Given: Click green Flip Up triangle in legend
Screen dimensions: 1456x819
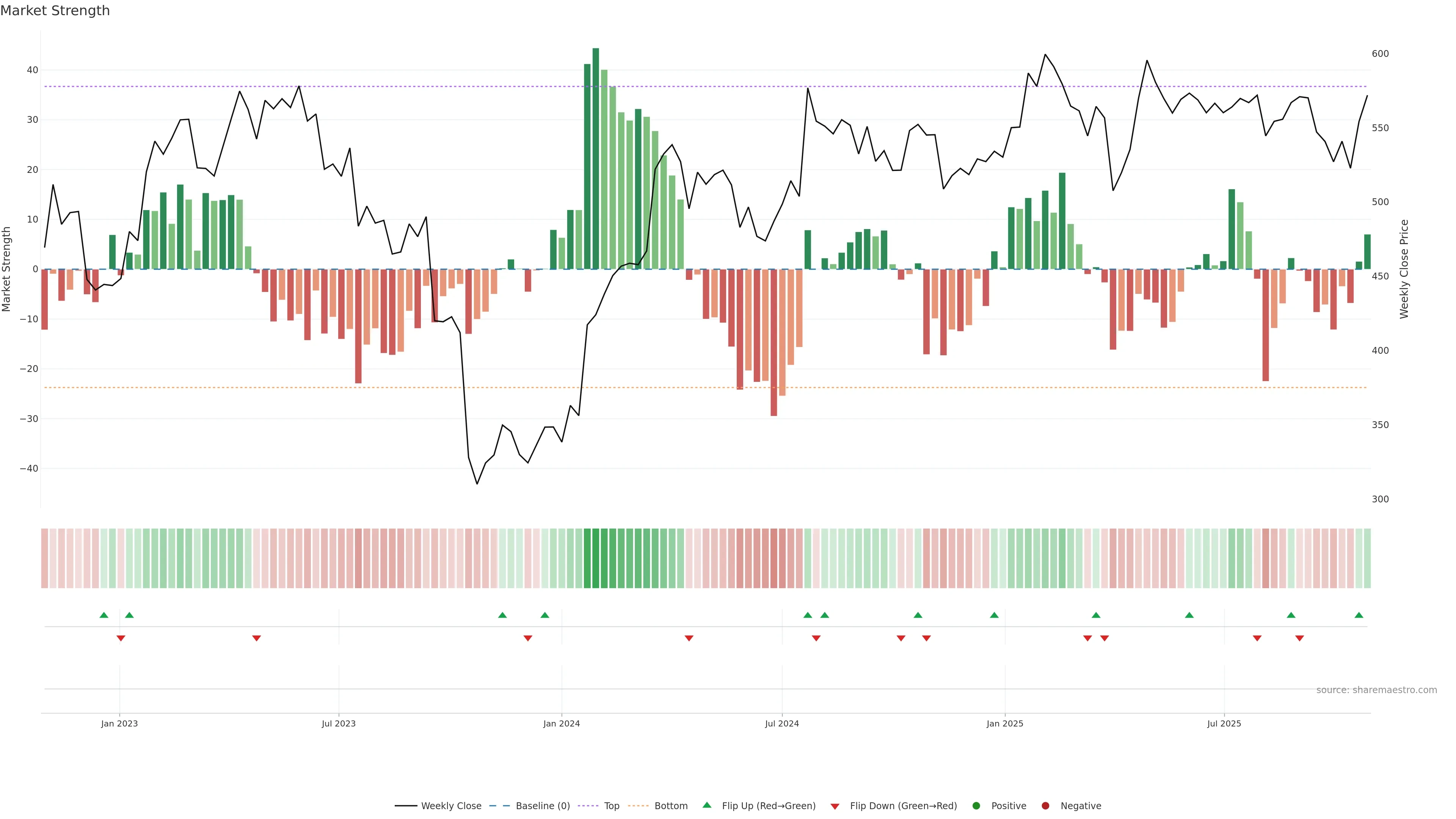Looking at the screenshot, I should [706, 805].
